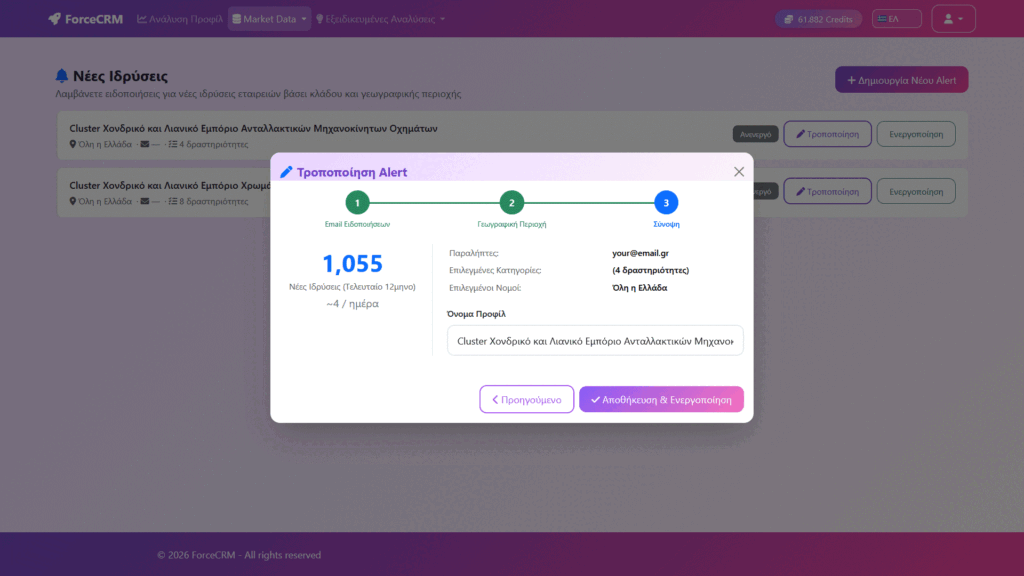
Task: Click Ενεργοποίηση for the first alert
Action: point(915,134)
